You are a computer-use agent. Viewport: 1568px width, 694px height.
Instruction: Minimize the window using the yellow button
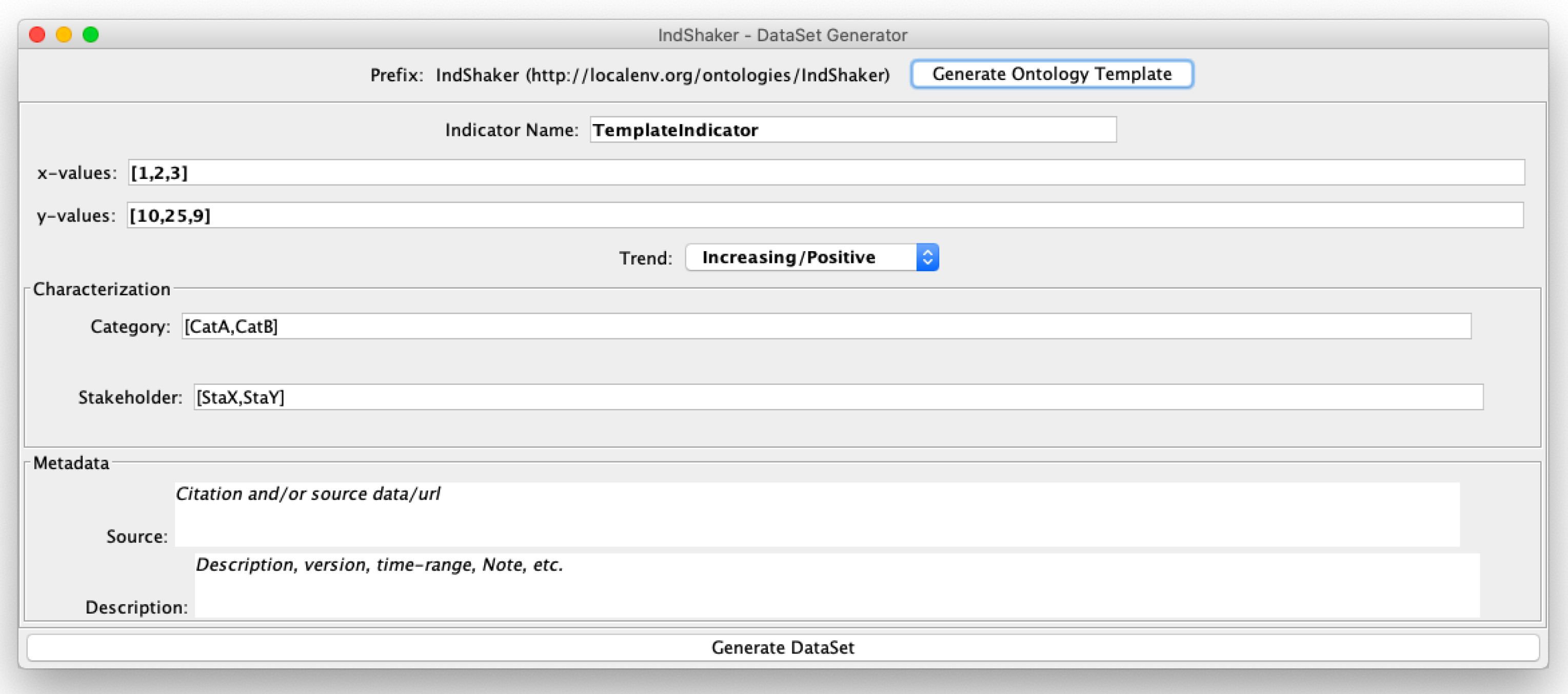(64, 35)
